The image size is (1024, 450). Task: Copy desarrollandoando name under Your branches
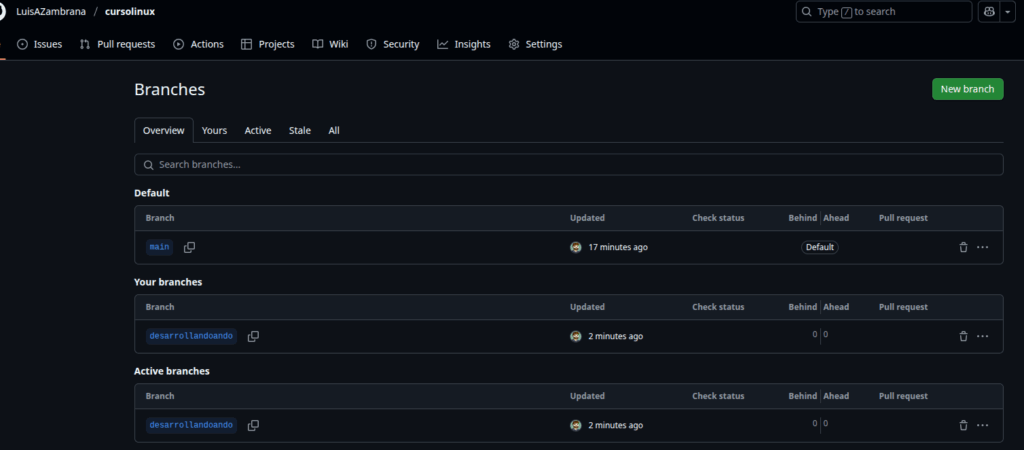tap(253, 336)
